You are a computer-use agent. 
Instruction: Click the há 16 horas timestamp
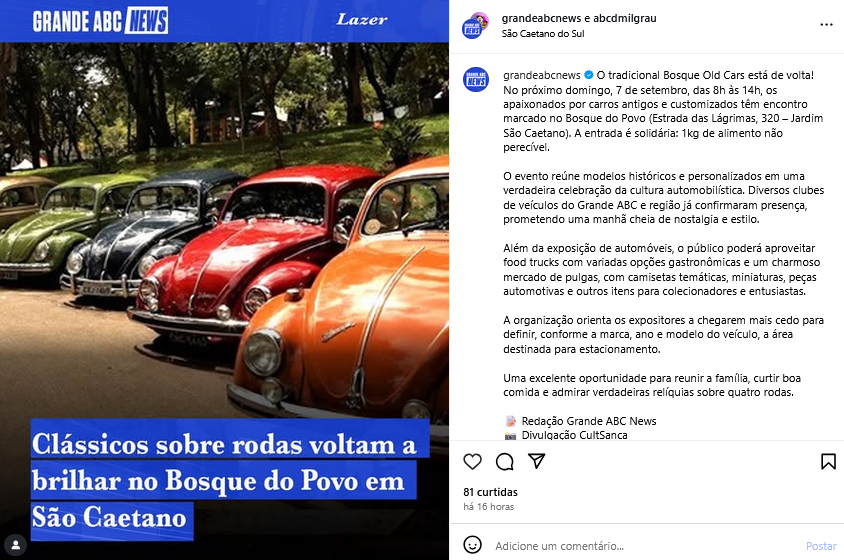pyautogui.click(x=488, y=507)
